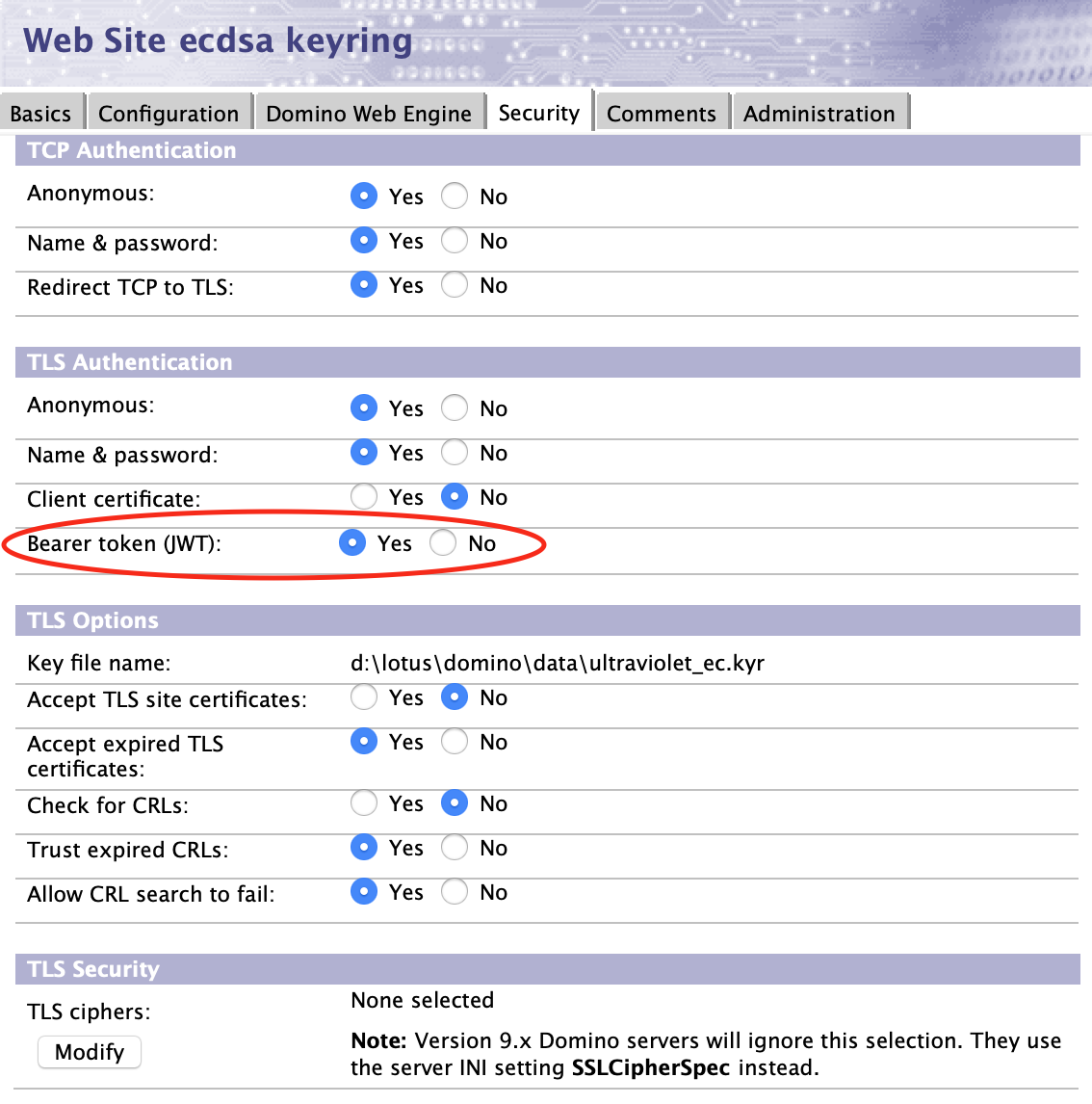The width and height of the screenshot is (1092, 1104).
Task: Choose No for Accept expired TLS certificates
Action: pos(455,742)
